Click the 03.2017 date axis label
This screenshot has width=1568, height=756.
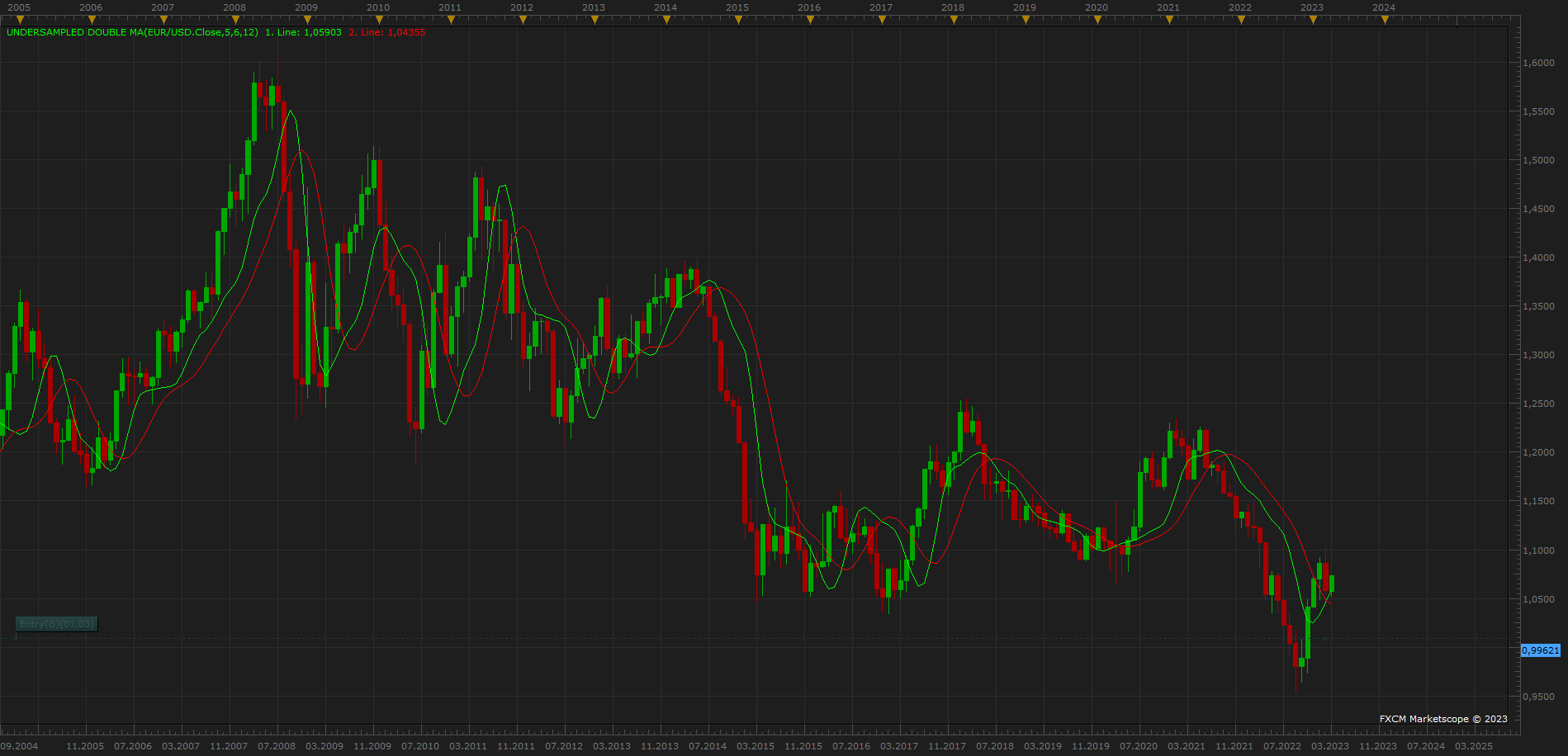(899, 746)
